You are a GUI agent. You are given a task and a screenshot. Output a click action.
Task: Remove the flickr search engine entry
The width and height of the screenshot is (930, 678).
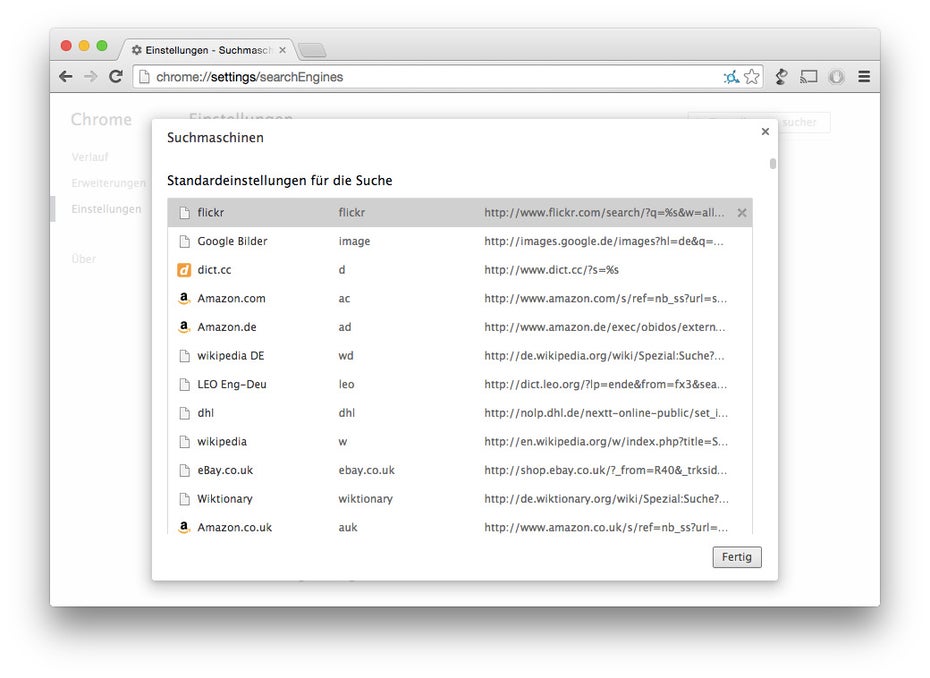tap(742, 212)
